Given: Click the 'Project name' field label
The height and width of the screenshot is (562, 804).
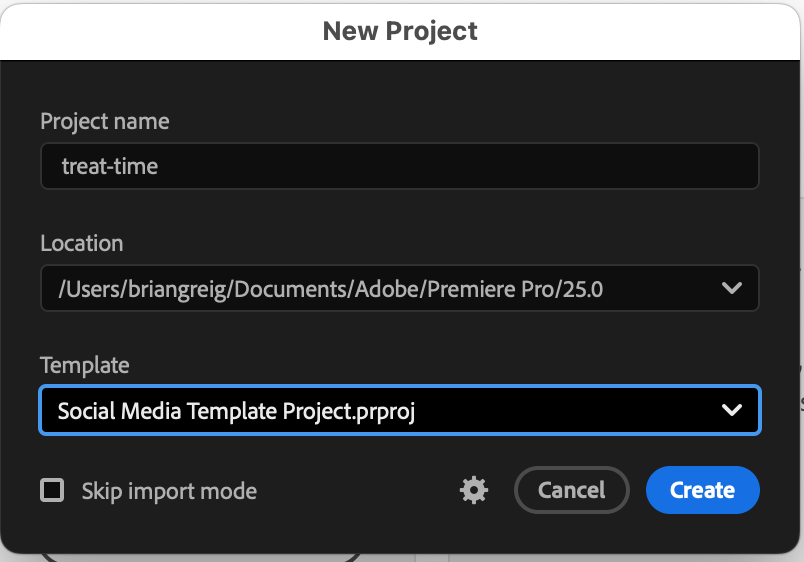Looking at the screenshot, I should pyautogui.click(x=105, y=122).
